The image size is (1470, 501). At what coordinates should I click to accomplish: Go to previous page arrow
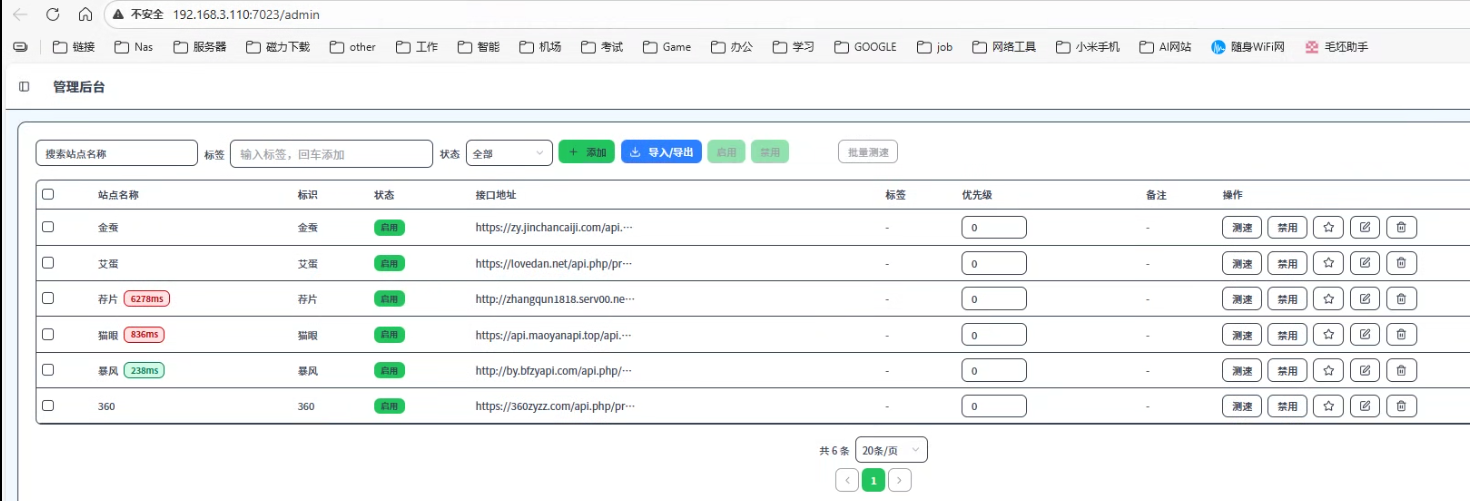point(847,480)
